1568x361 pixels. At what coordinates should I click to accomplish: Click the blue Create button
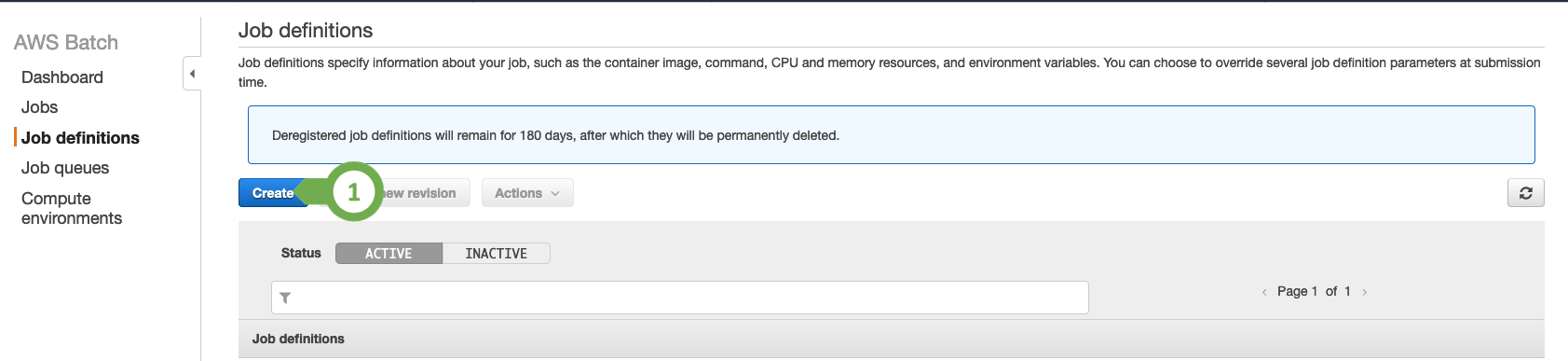coord(273,193)
